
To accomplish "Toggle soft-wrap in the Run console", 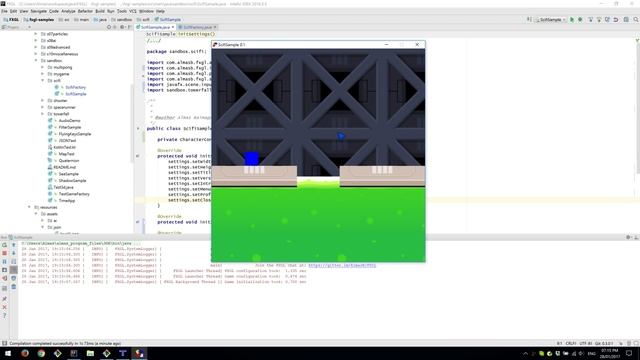I will coord(13,262).
